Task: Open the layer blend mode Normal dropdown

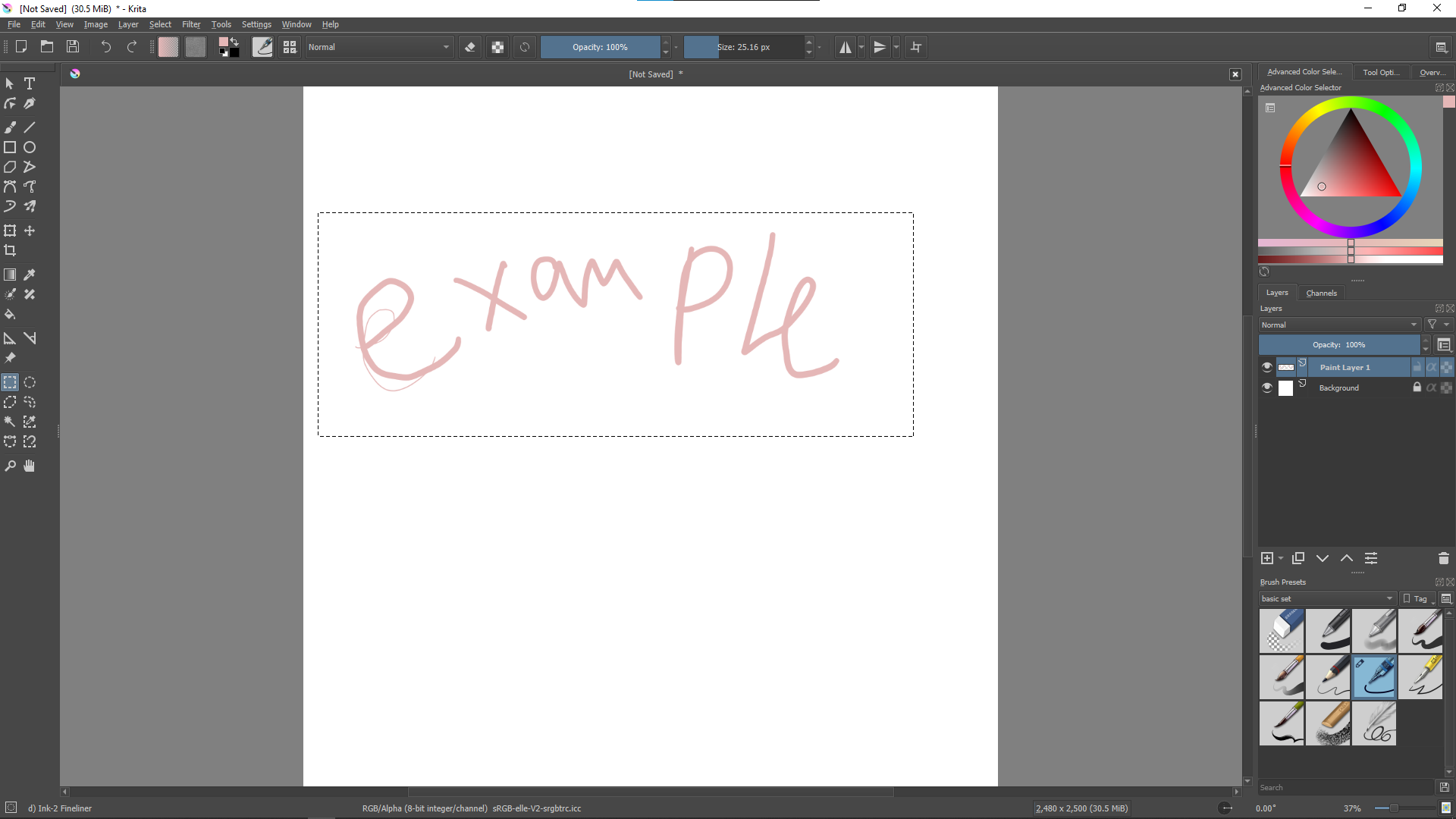Action: (x=1338, y=325)
